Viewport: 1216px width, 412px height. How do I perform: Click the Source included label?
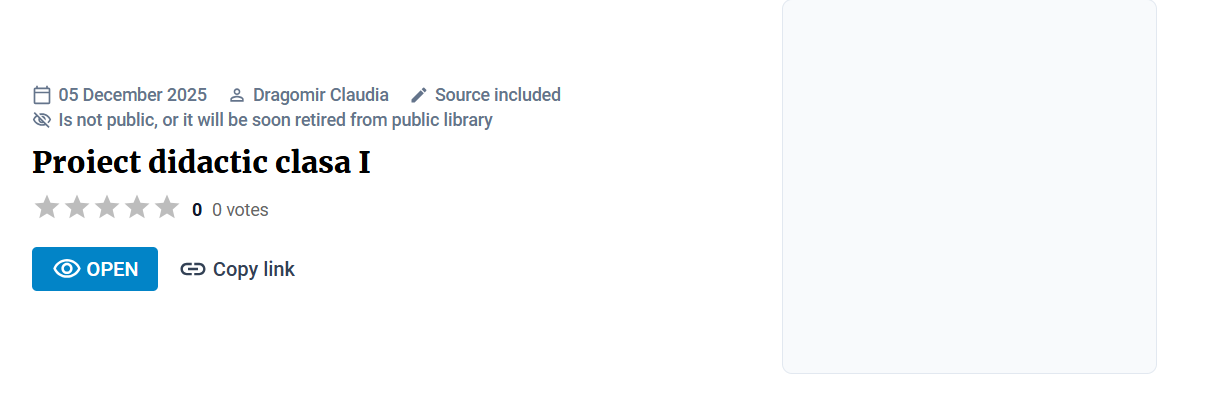(498, 95)
